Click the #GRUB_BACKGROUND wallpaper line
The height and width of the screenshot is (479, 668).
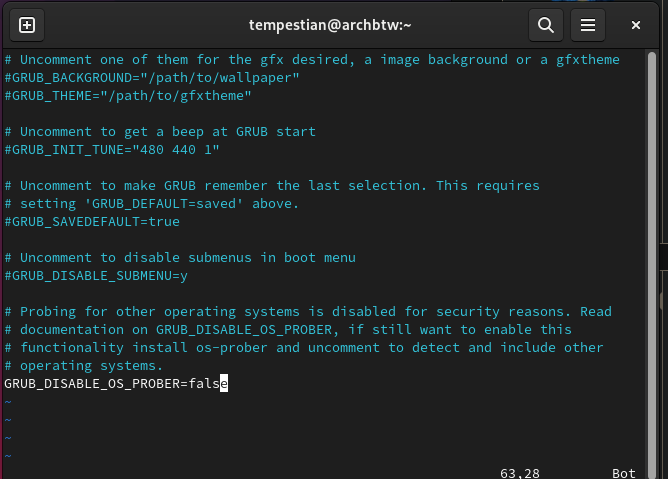[x=152, y=77]
